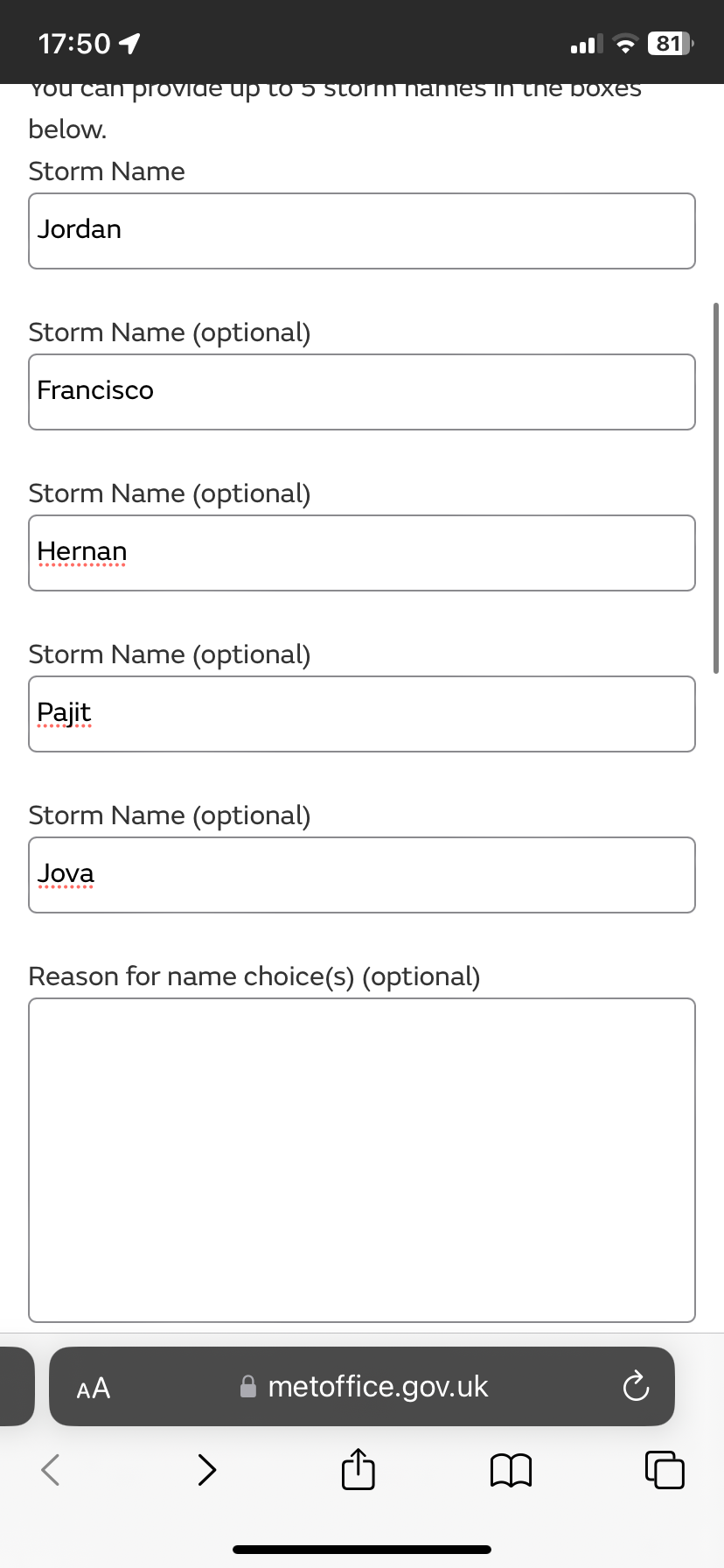
Task: Show open tabs overview icon
Action: [665, 1469]
